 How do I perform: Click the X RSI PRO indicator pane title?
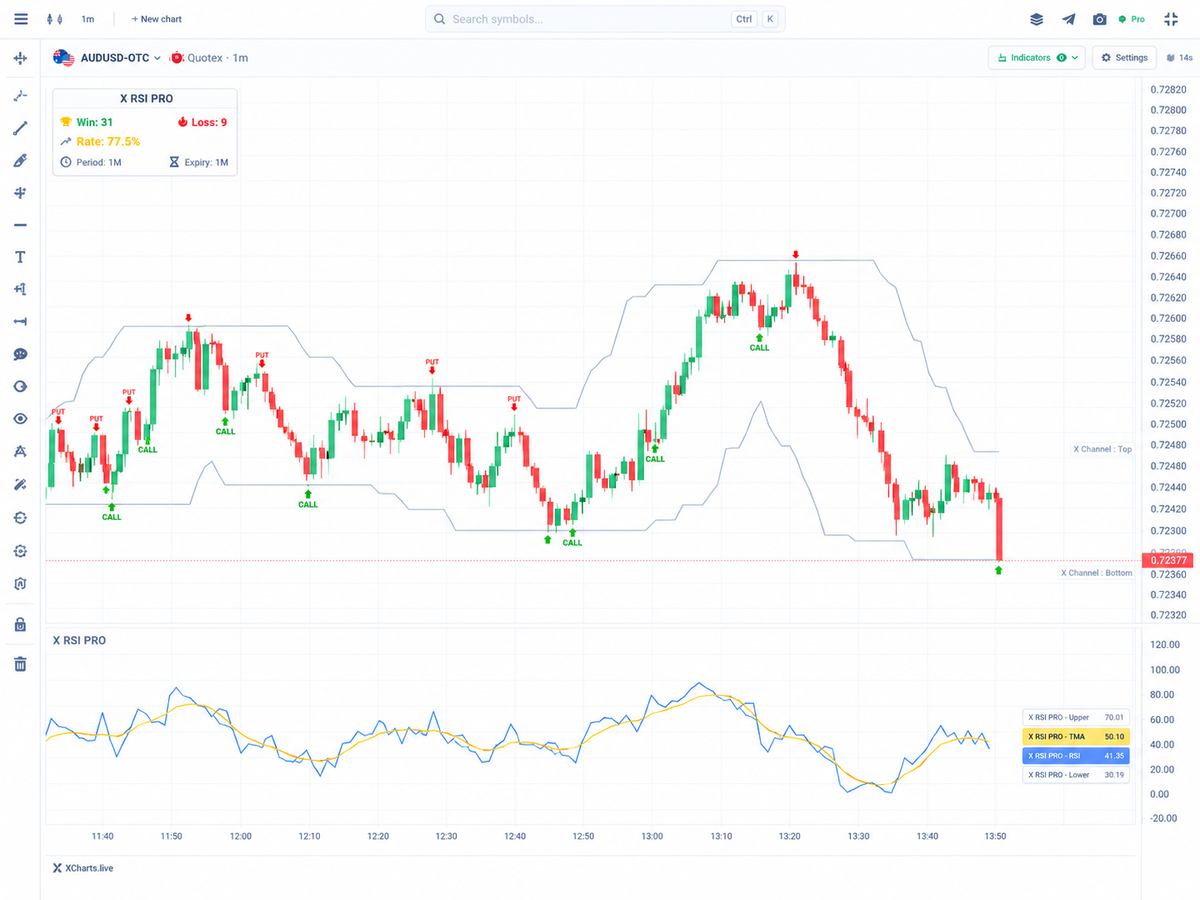click(79, 640)
